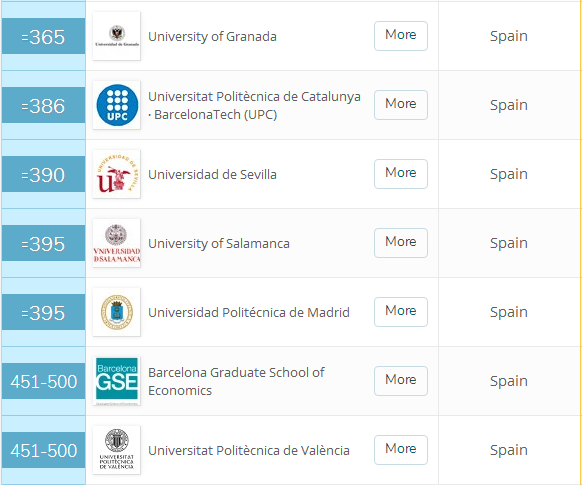582x485 pixels.
Task: Open More for University of Granada
Action: 401,36
